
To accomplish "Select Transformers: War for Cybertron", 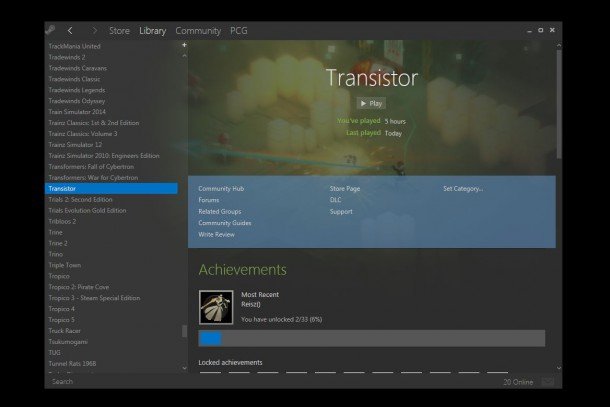I will pos(93,178).
